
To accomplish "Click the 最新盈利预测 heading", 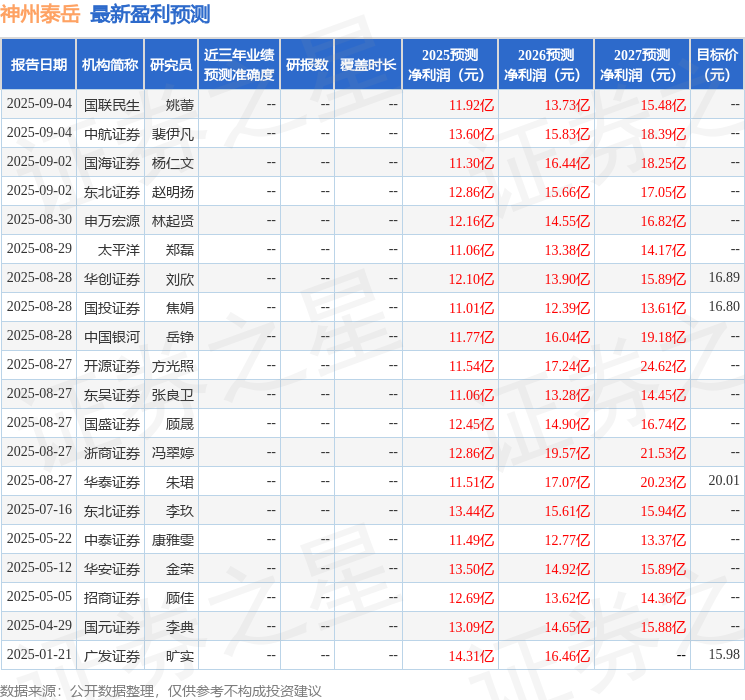I will [150, 14].
